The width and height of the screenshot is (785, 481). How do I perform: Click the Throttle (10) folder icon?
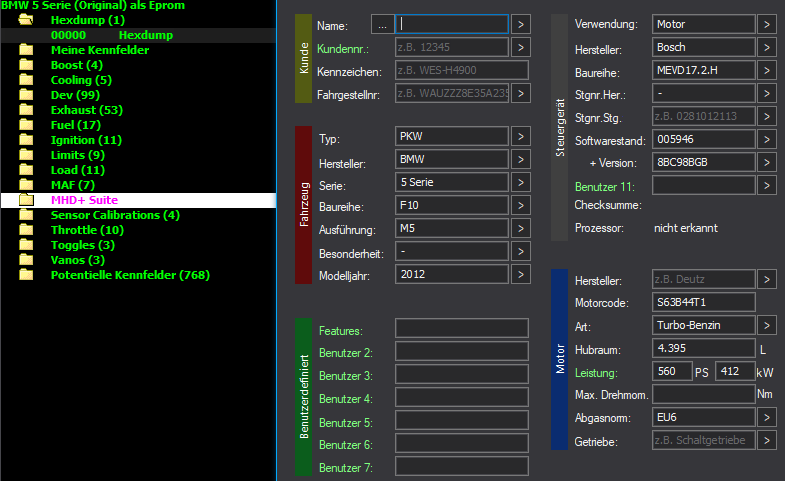click(x=26, y=230)
